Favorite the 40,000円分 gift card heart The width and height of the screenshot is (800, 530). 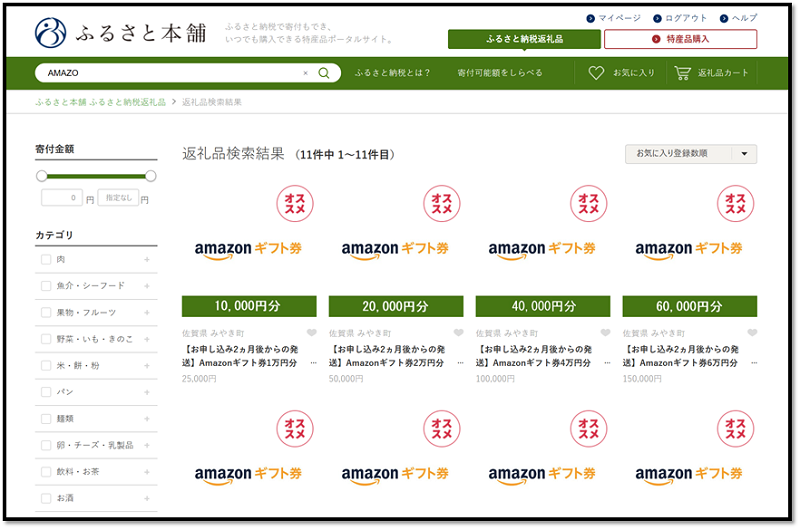click(605, 333)
